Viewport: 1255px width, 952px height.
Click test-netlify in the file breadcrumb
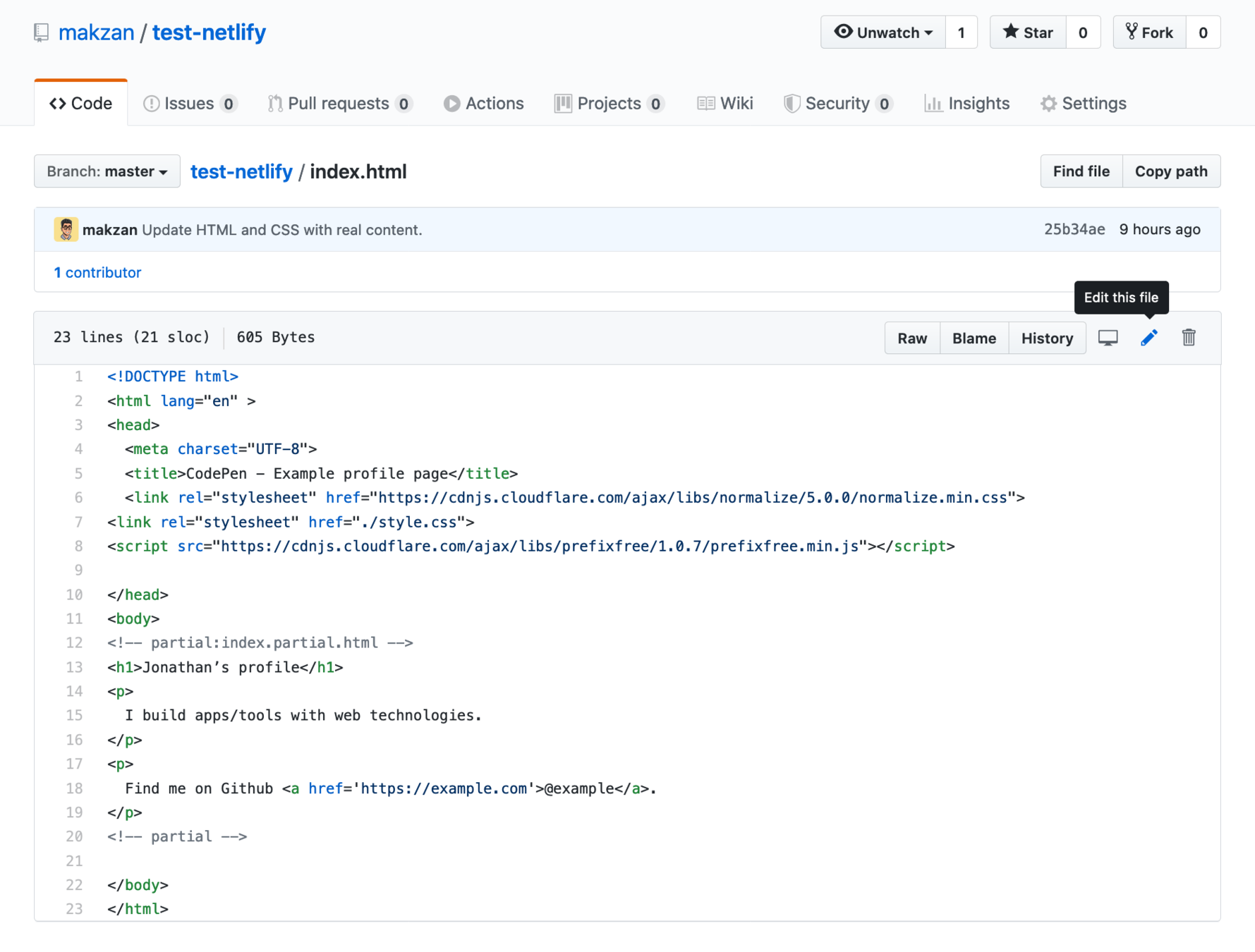(241, 171)
